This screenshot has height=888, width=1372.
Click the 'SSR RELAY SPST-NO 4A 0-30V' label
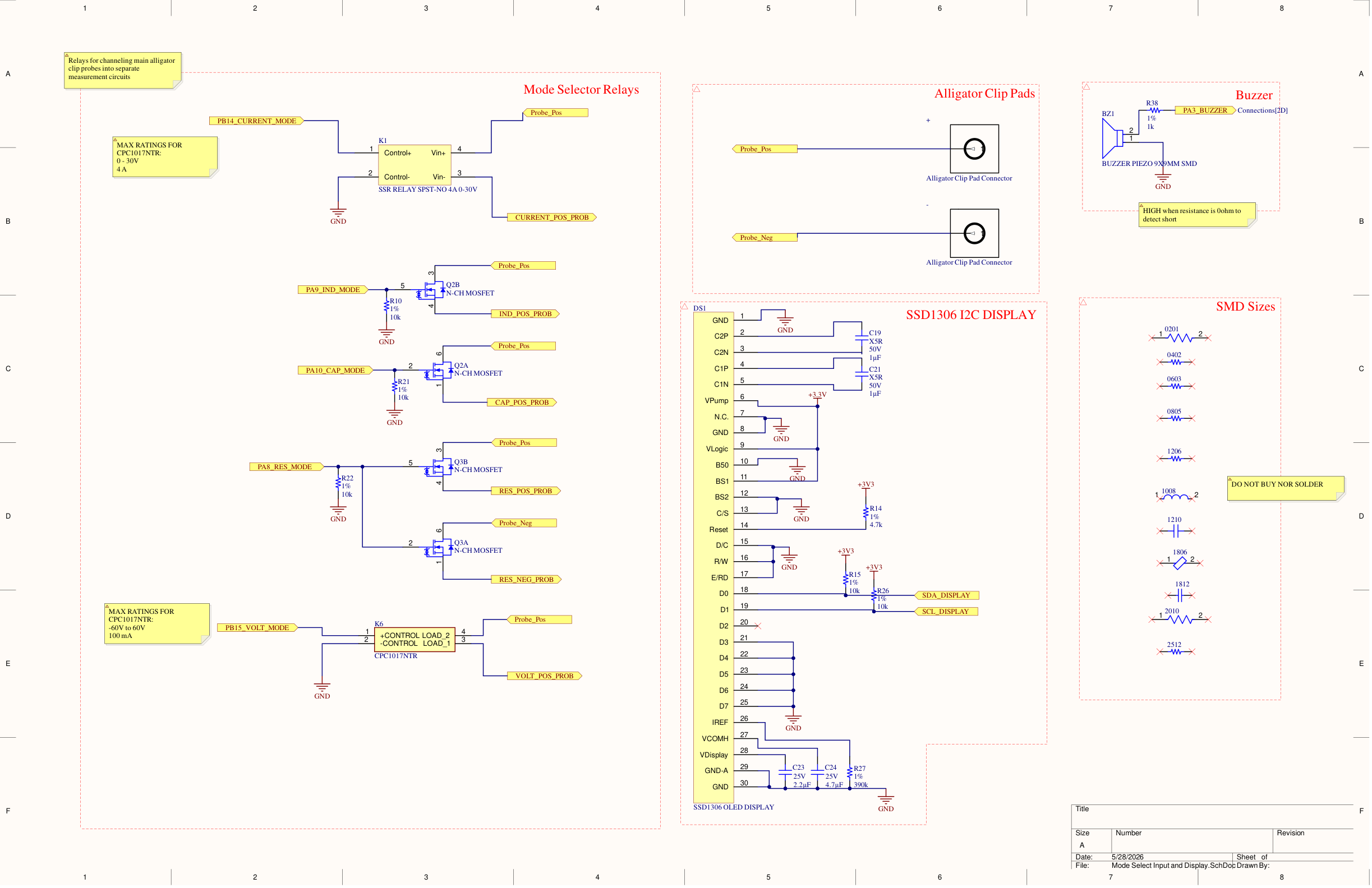pyautogui.click(x=428, y=189)
